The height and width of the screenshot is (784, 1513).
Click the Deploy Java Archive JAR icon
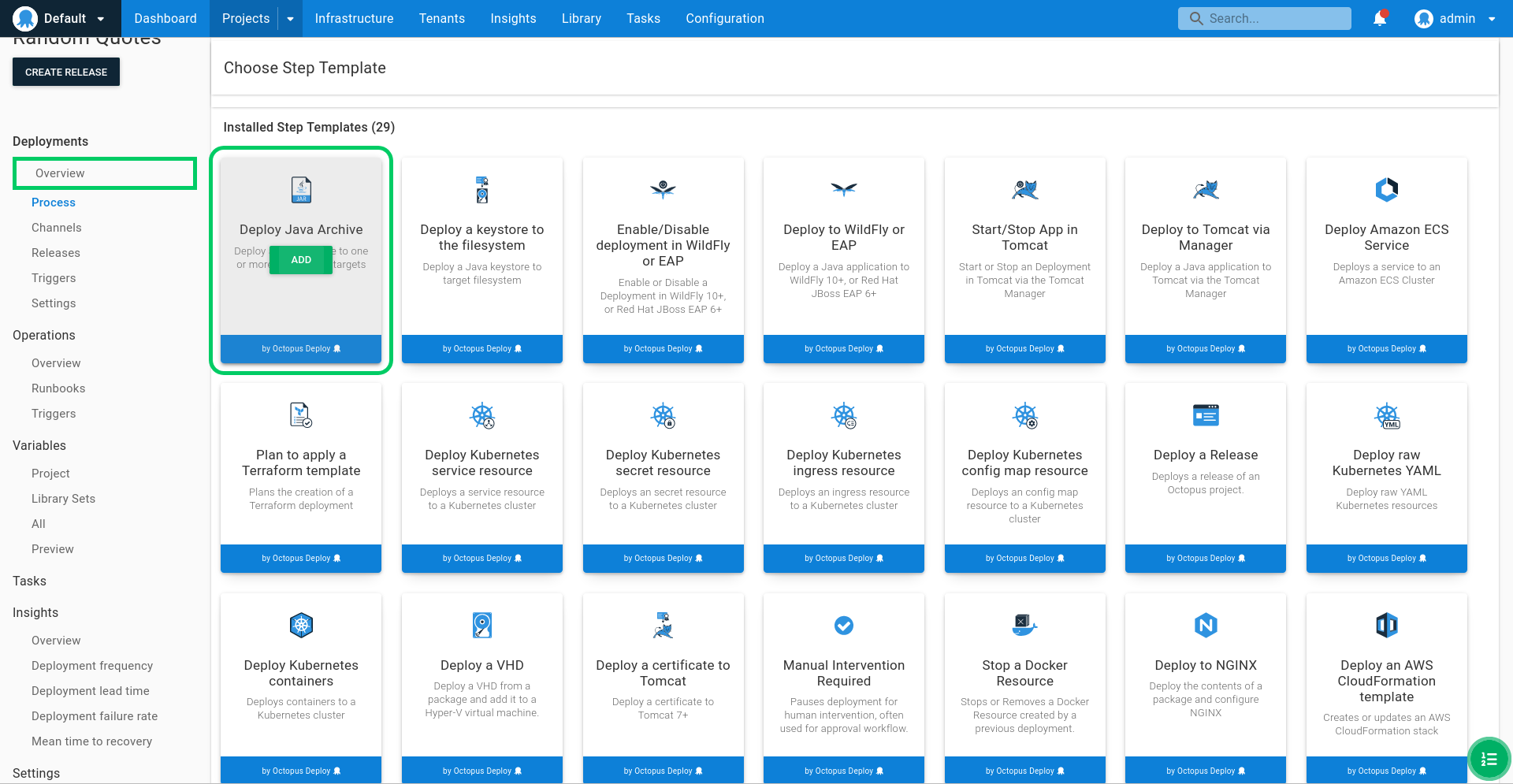(x=301, y=190)
